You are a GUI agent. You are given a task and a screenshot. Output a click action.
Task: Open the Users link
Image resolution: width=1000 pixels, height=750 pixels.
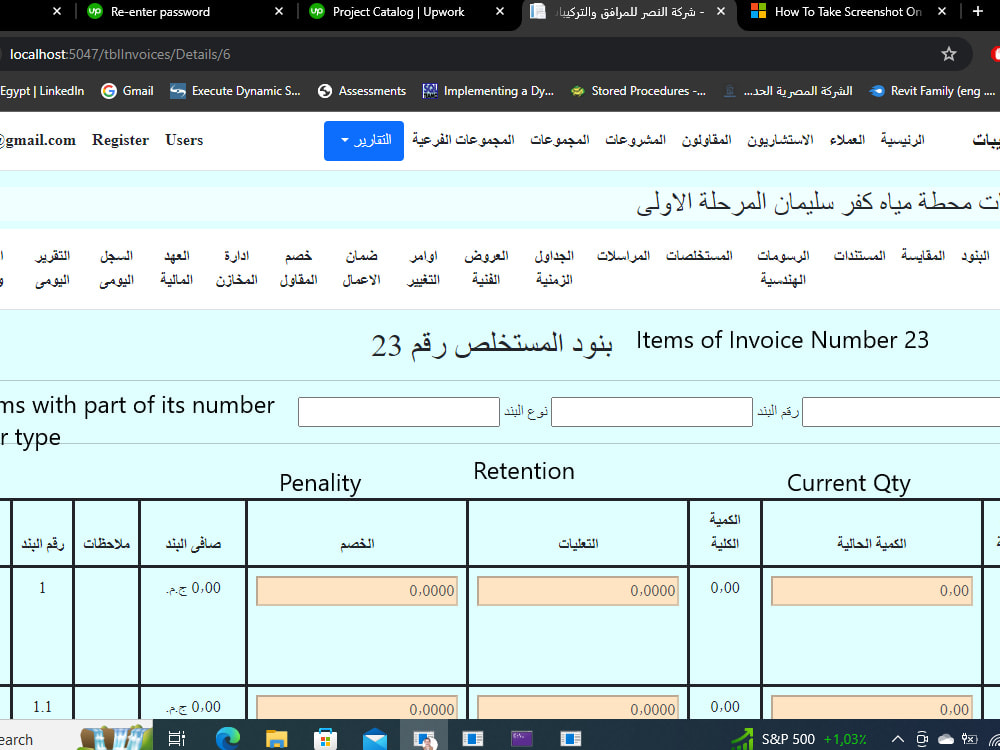184,140
